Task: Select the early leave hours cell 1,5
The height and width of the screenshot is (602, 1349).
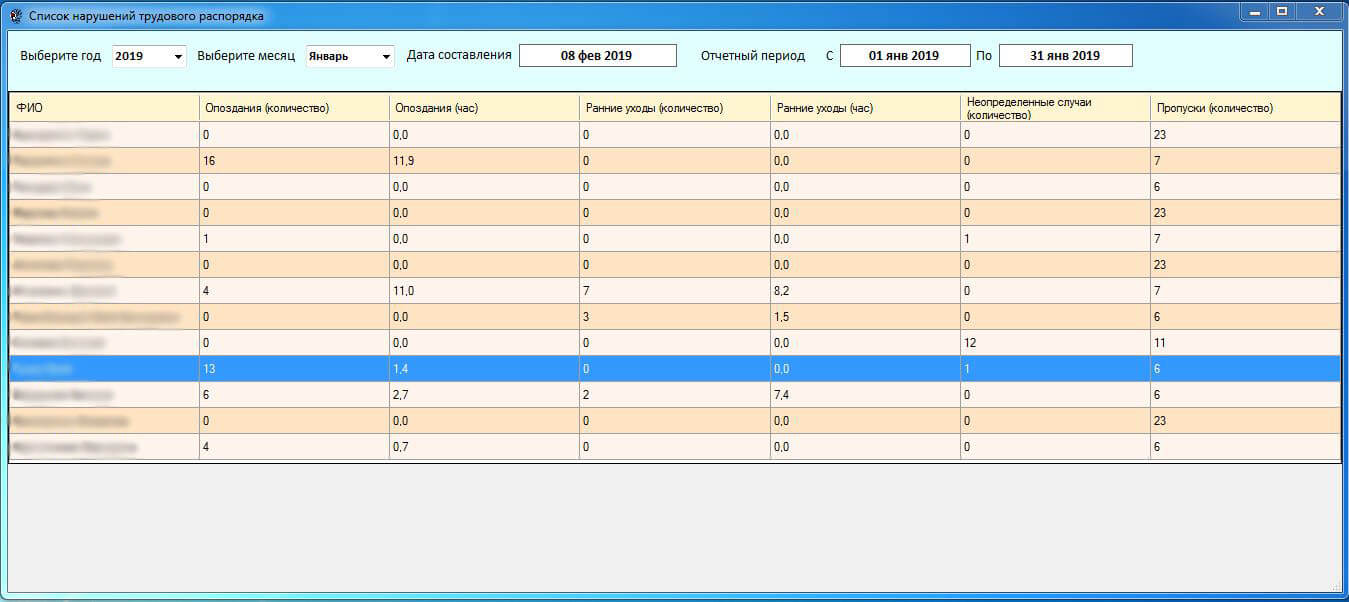Action: pos(865,317)
